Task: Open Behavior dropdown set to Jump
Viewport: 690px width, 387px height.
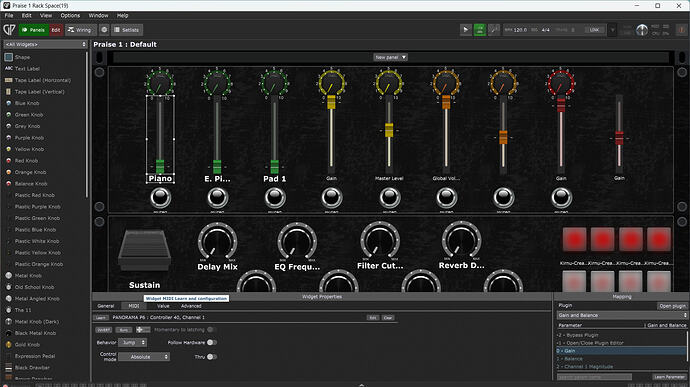Action: (x=132, y=343)
